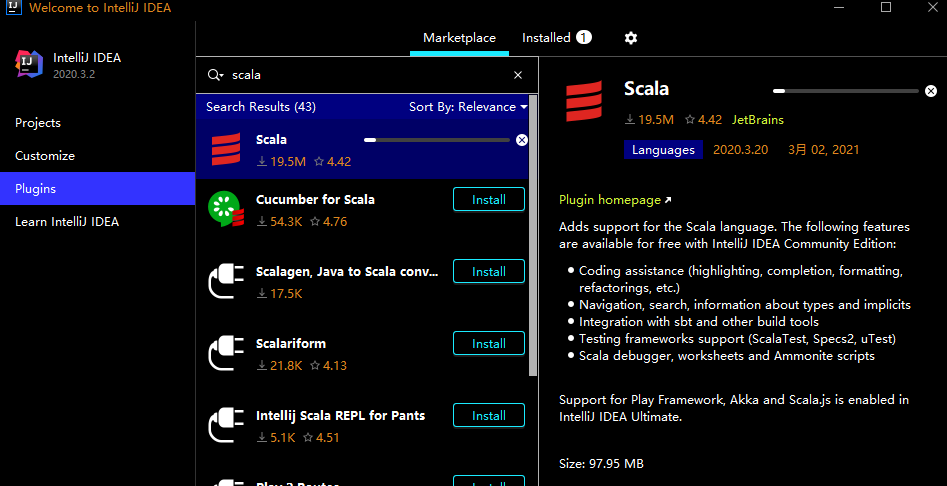Click the Scala title in details panel
The height and width of the screenshot is (486, 947).
tap(646, 89)
